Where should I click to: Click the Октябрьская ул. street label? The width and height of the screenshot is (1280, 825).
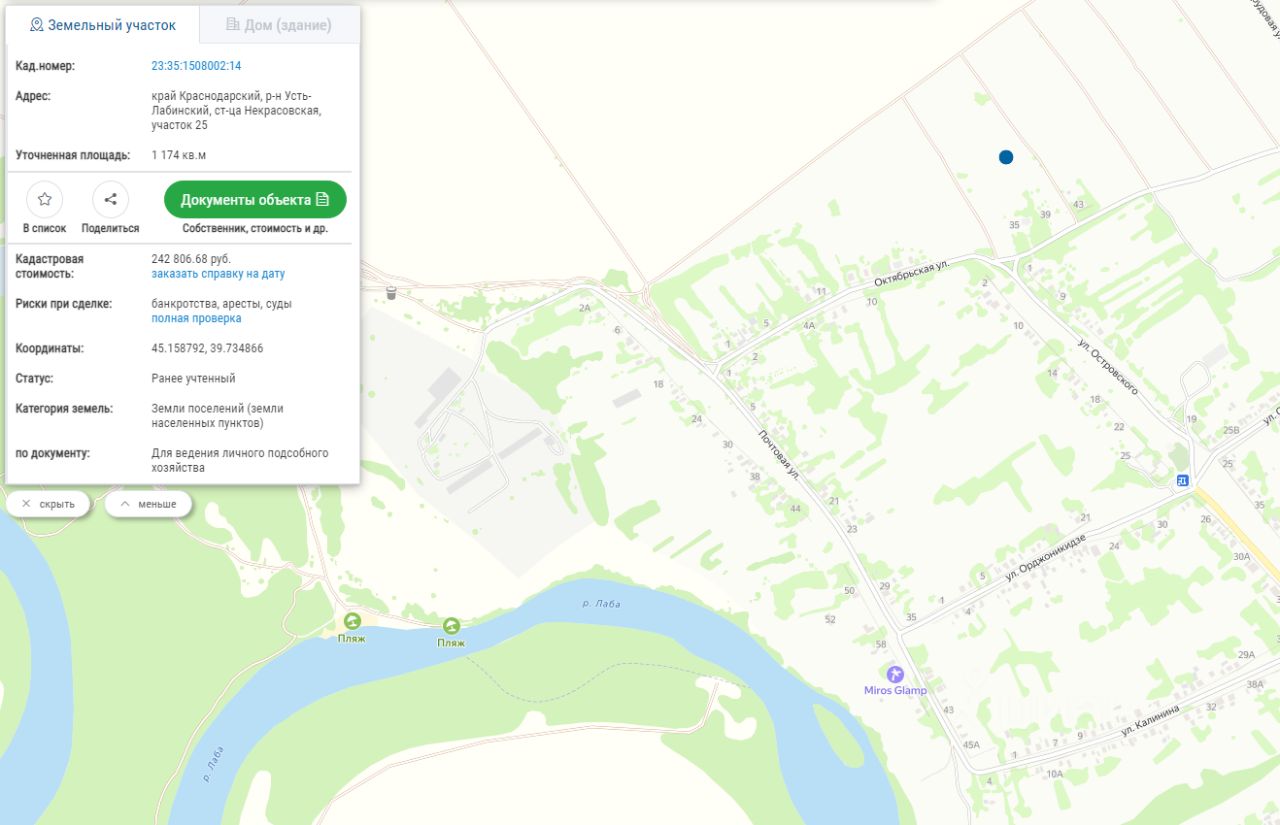point(913,274)
